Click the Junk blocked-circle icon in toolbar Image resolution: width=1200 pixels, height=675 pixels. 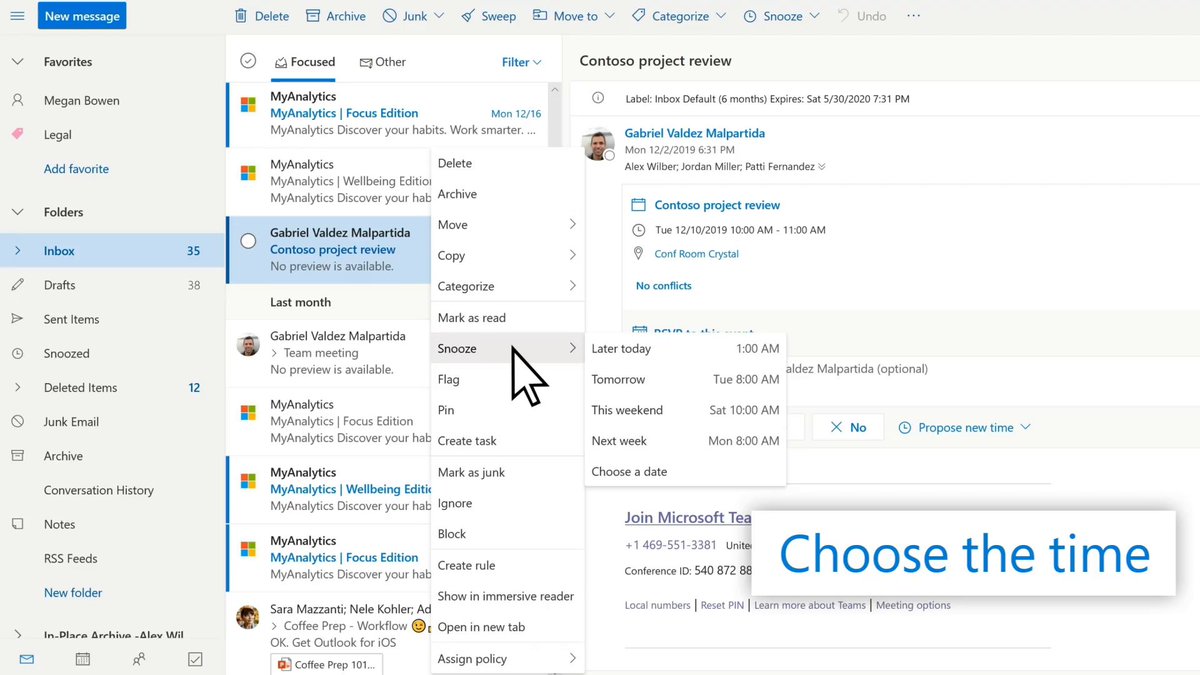pos(388,16)
